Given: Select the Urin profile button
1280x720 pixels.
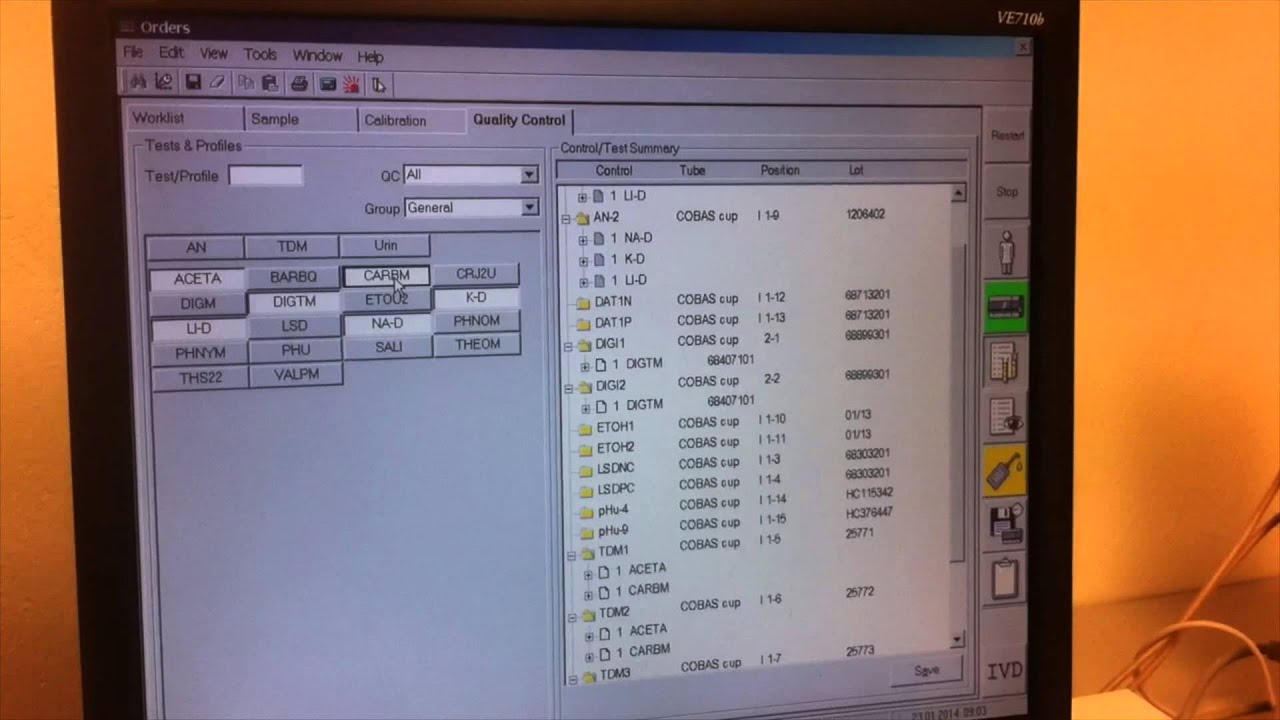Looking at the screenshot, I should pos(385,245).
